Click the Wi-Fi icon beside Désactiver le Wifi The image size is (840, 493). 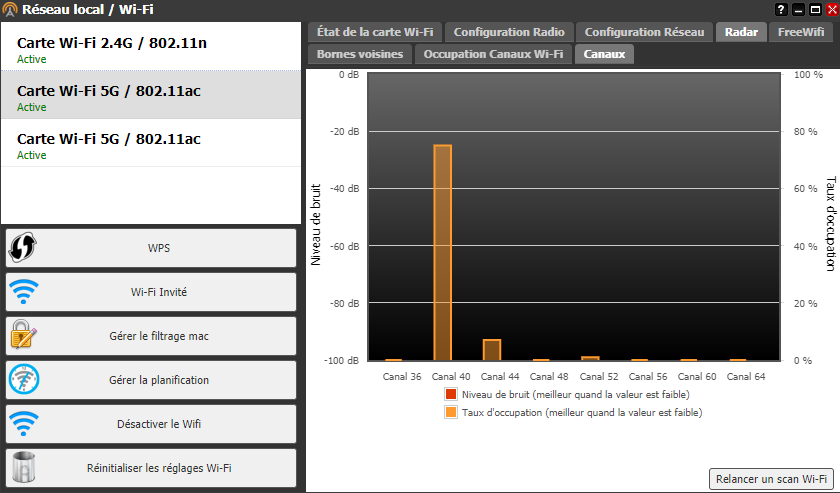pos(24,423)
